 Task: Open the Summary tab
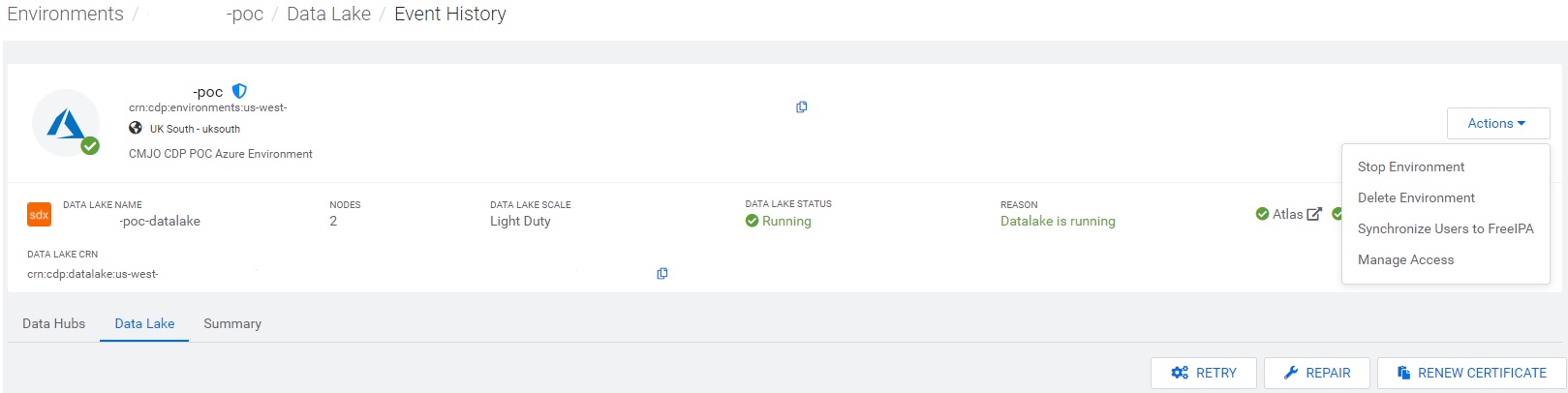232,323
